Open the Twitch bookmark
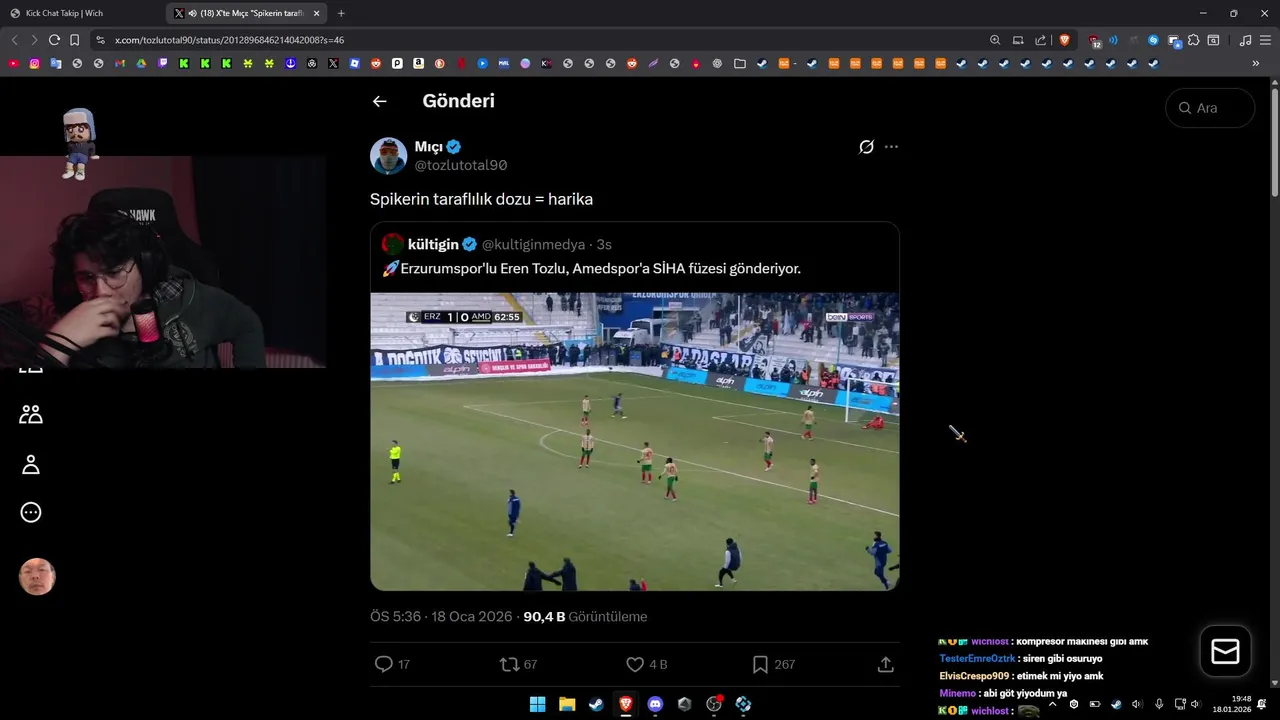 [163, 63]
